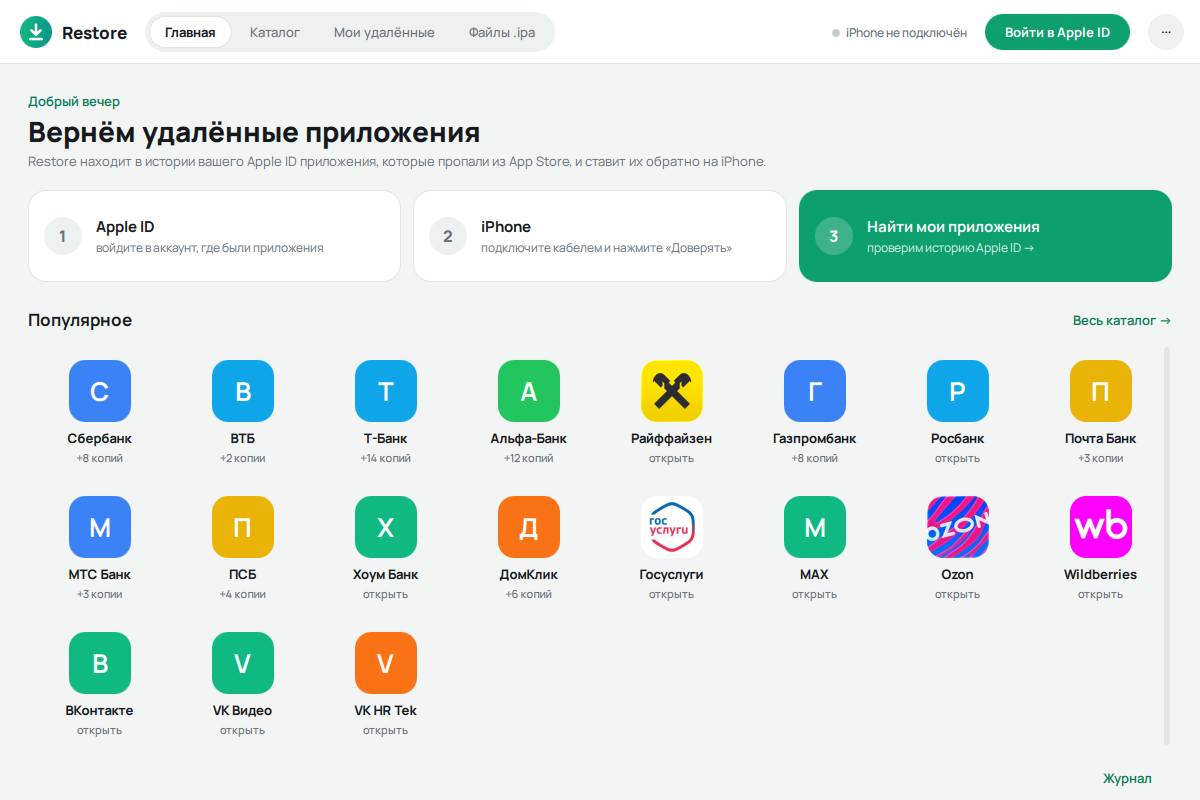1200x800 pixels.
Task: Open the three-dots more menu
Action: tap(1166, 32)
